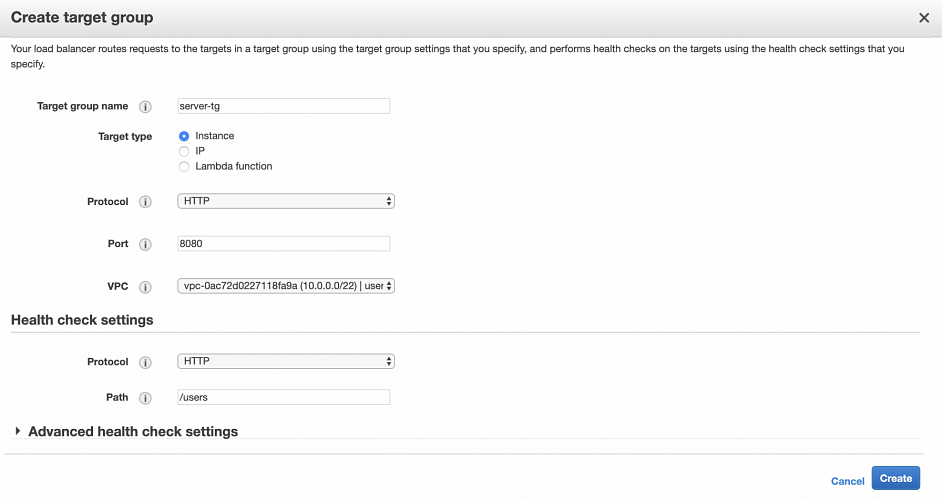
Task: Select the Instance target type
Action: pyautogui.click(x=184, y=136)
